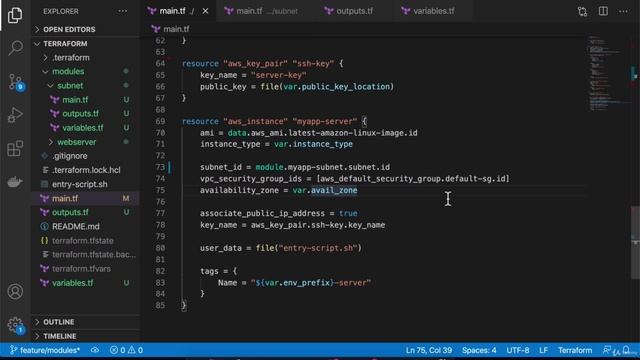Open the Extensions view
This screenshot has height=360, width=640.
click(15, 149)
